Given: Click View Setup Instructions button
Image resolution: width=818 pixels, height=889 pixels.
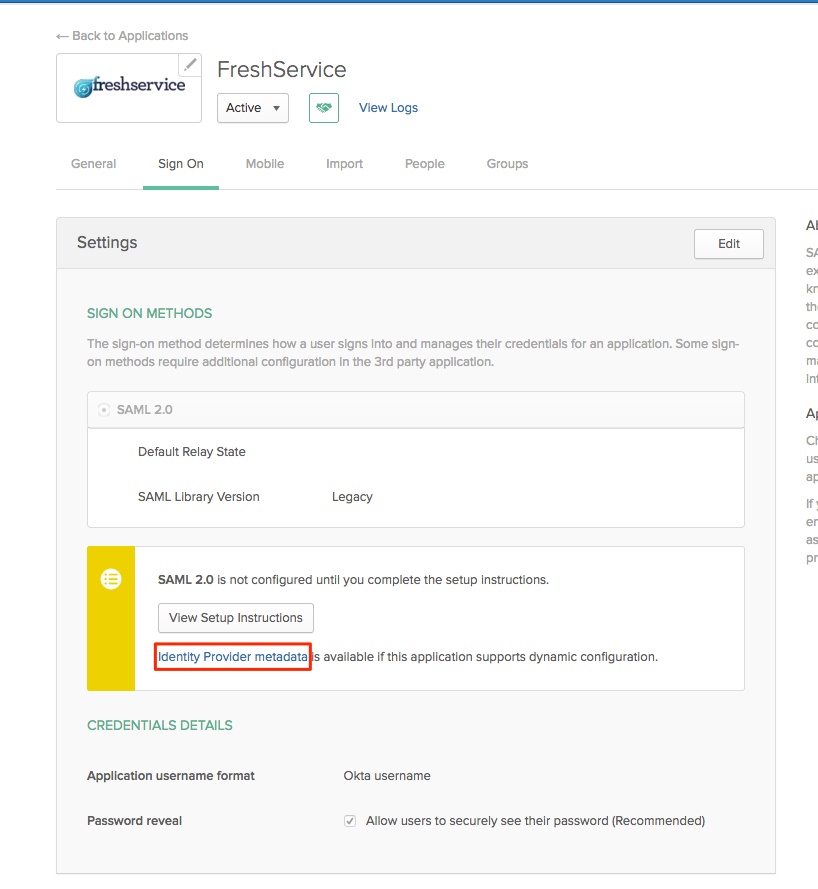Looking at the screenshot, I should (x=236, y=617).
